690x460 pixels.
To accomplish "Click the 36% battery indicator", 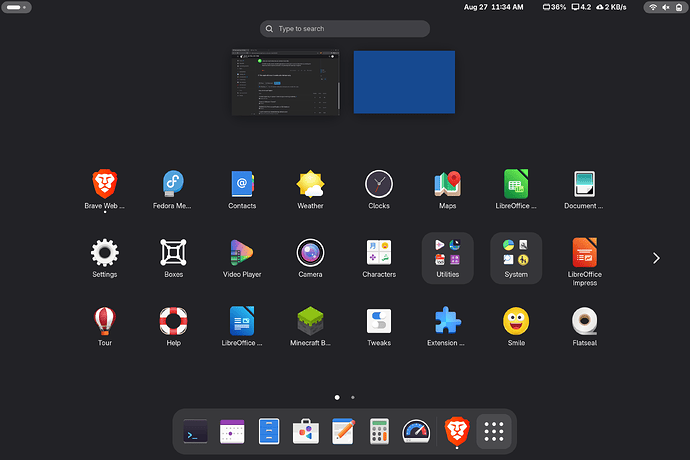I will tap(554, 7).
